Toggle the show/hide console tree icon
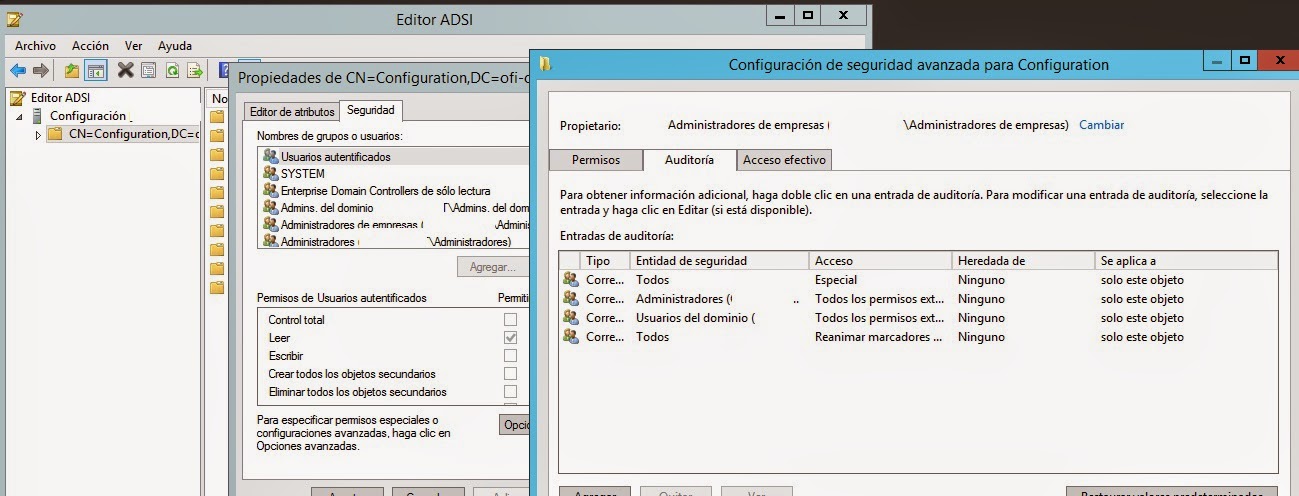The image size is (1299, 496). (96, 70)
